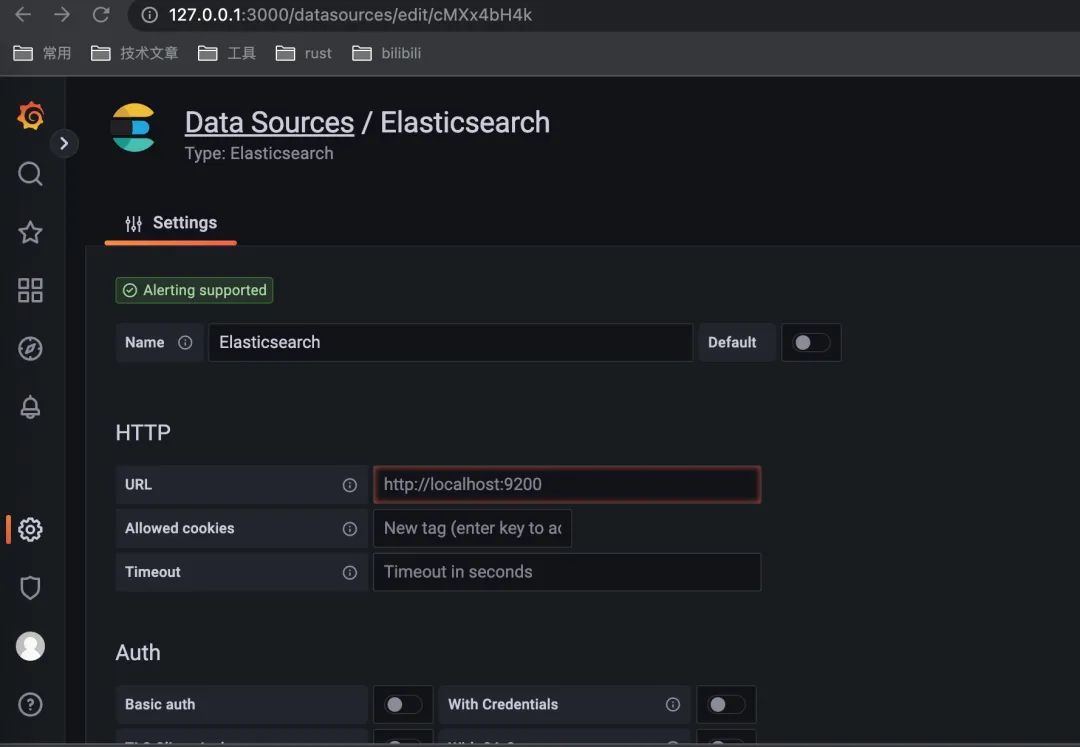Click the HTTP section heading
The width and height of the screenshot is (1080, 747).
(143, 432)
